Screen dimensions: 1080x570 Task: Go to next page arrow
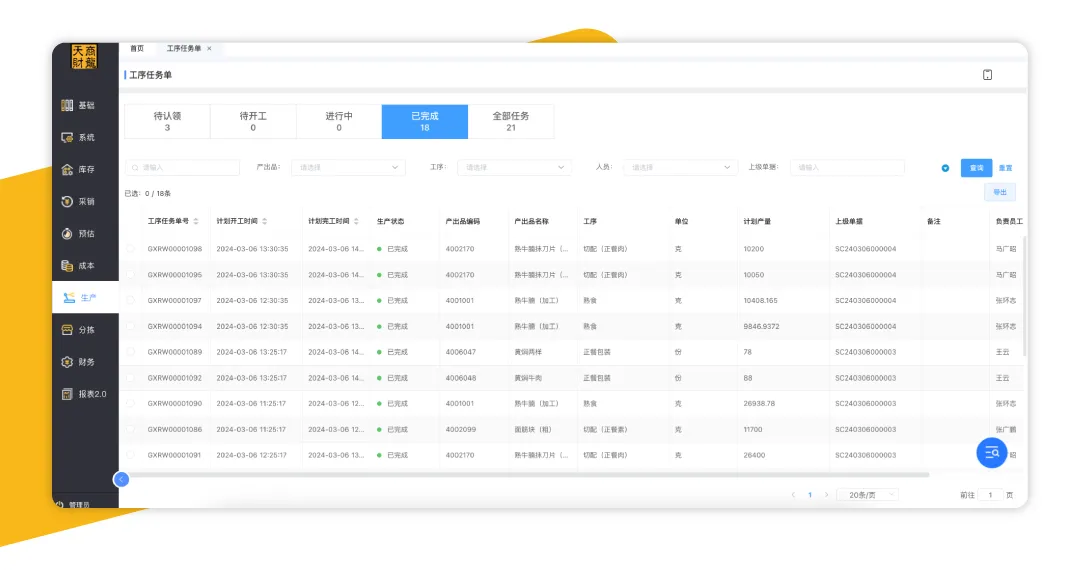click(827, 495)
